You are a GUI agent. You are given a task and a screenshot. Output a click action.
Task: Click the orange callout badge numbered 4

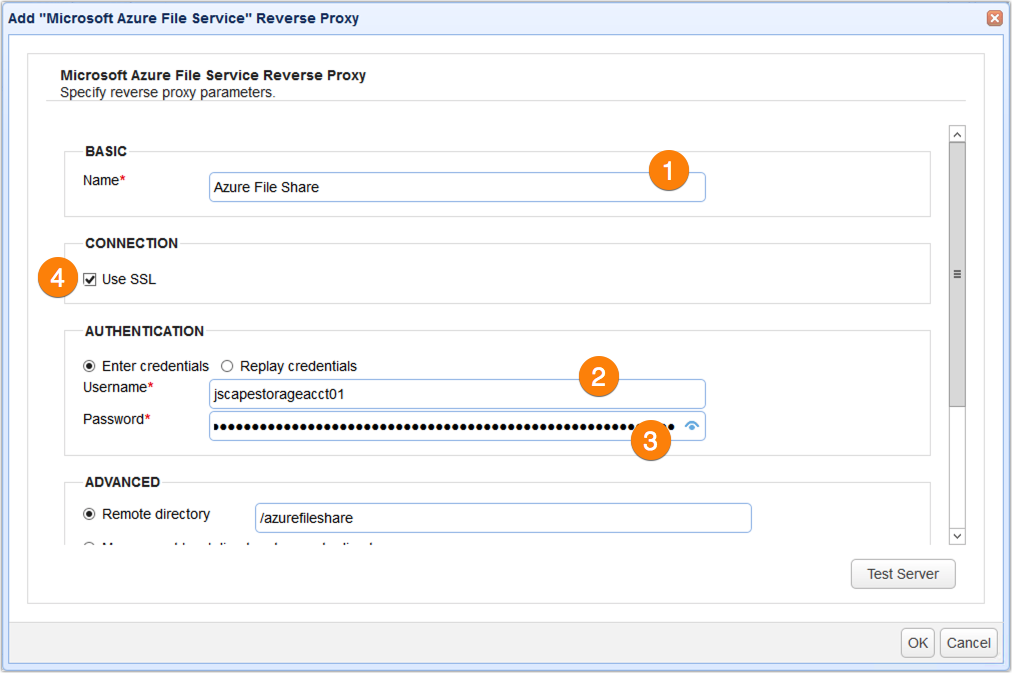[x=58, y=279]
